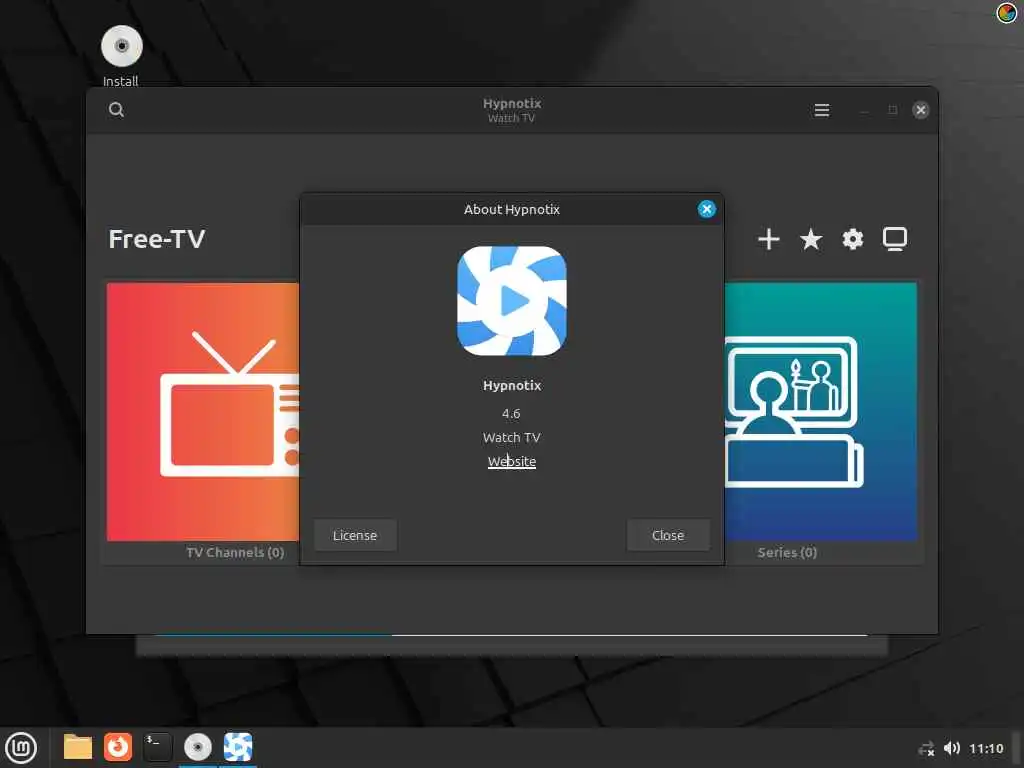Screen dimensions: 1024x768
Task: Switch to the installer disc taskbar item
Action: 198,747
